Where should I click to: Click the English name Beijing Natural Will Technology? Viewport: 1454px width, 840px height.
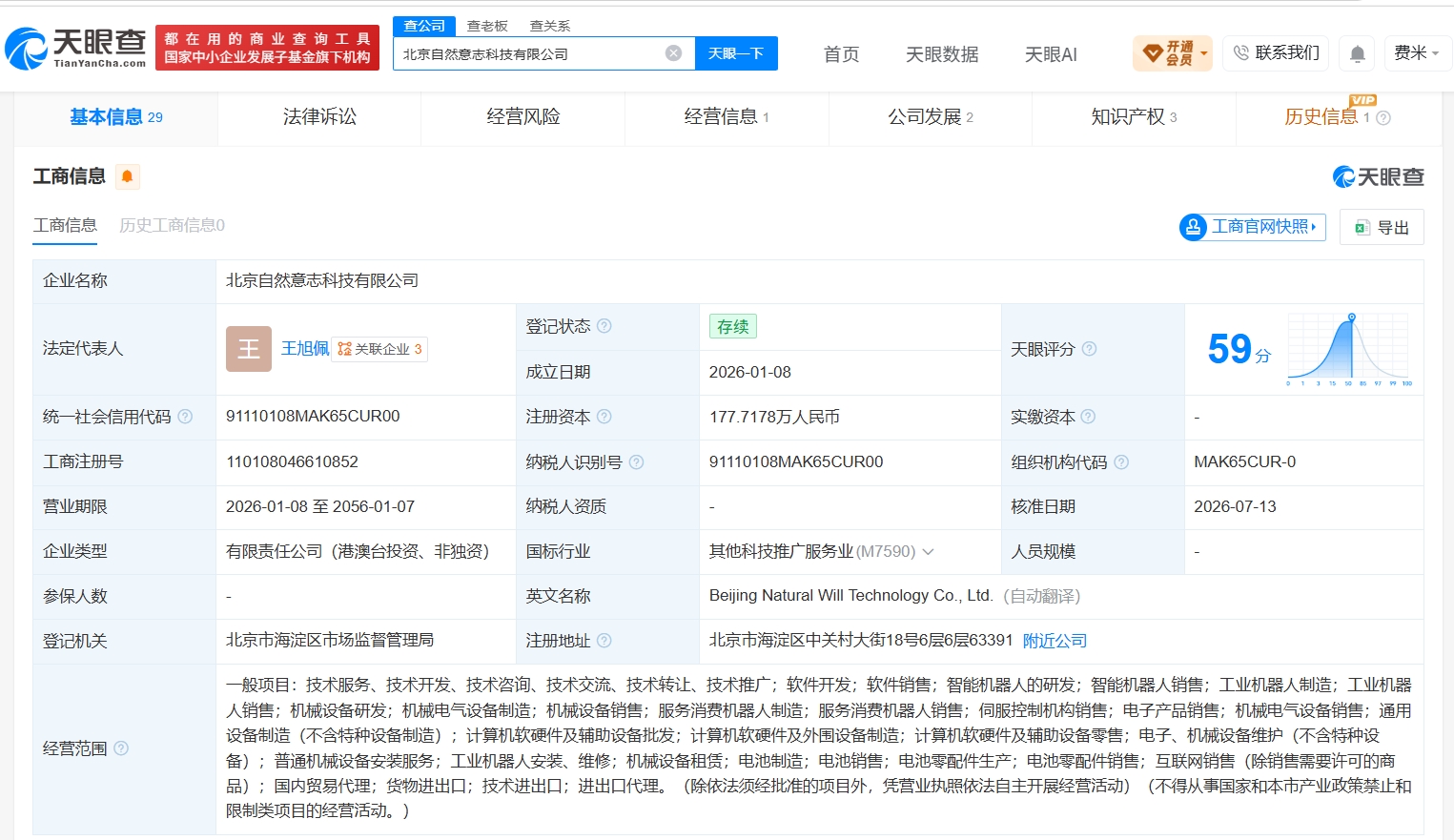[851, 596]
